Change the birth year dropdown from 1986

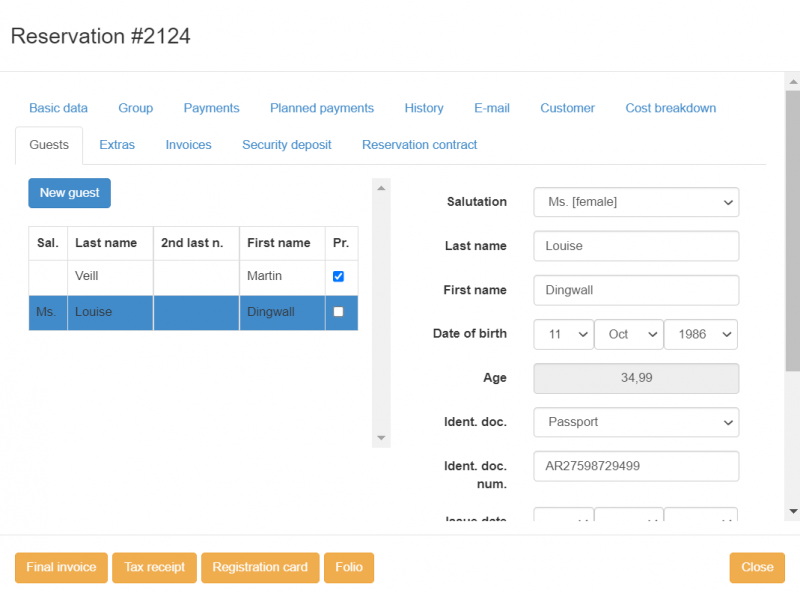(x=700, y=334)
